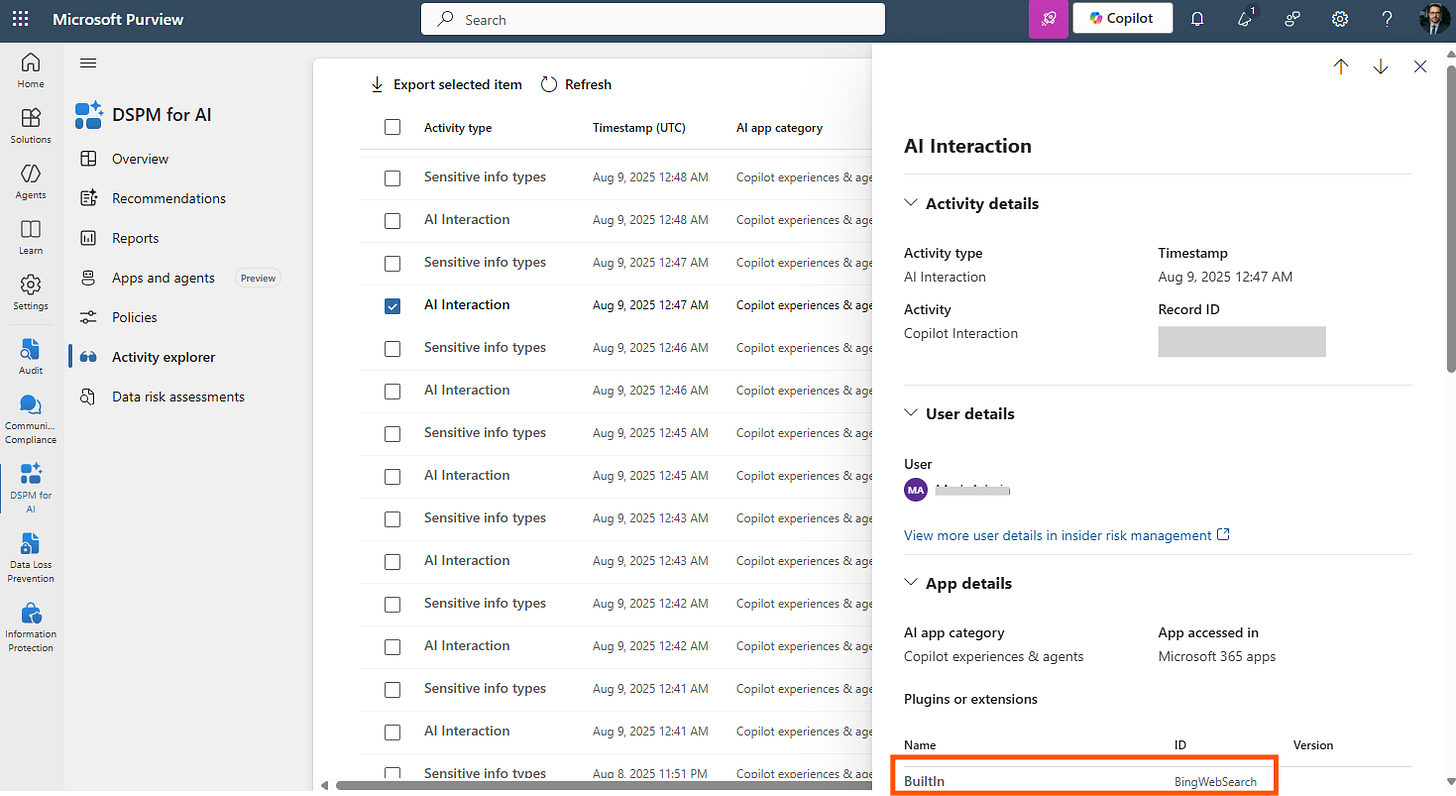Click the Search input field

653,19
